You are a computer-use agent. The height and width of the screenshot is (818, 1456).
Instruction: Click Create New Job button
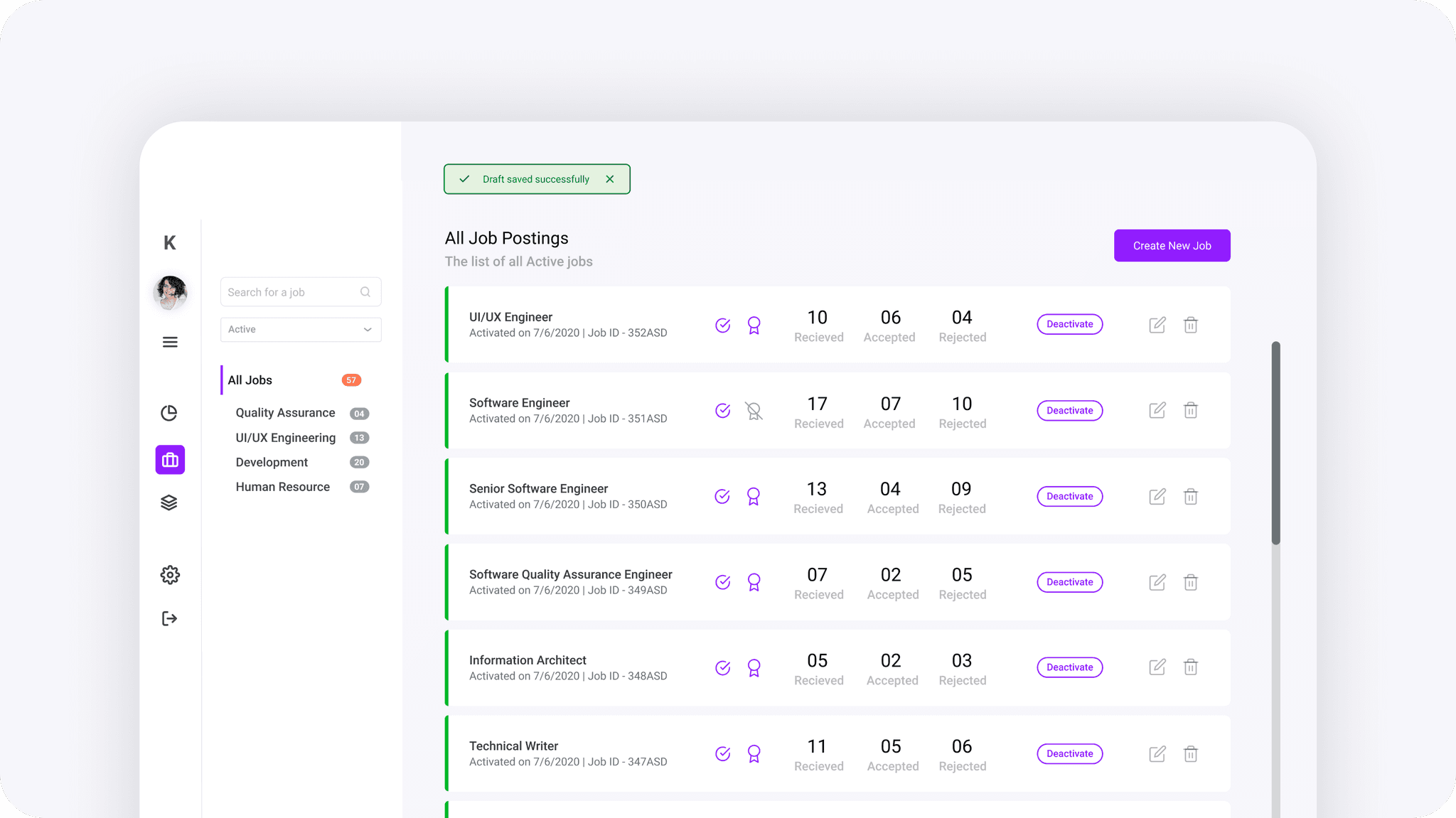(1172, 245)
